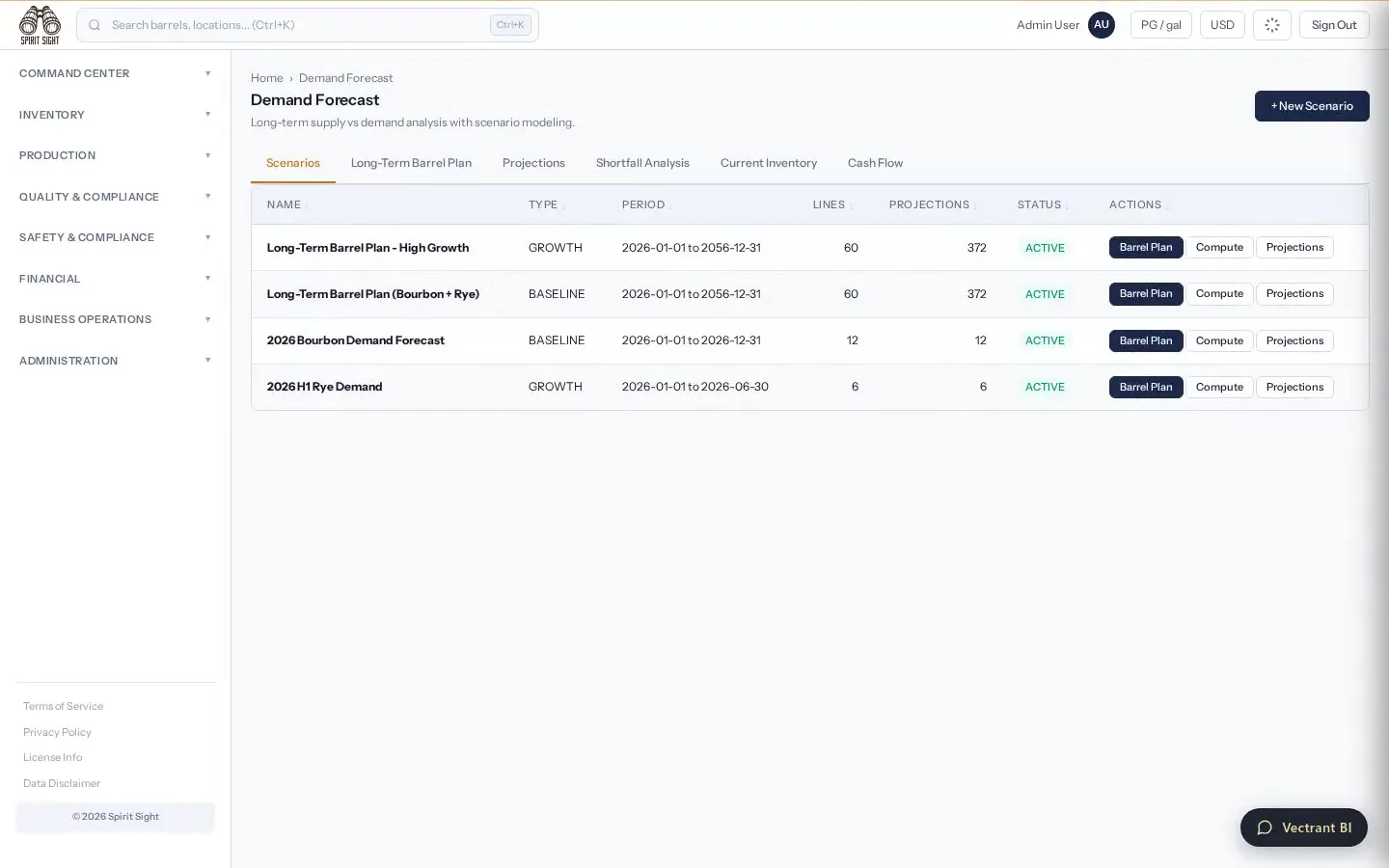This screenshot has width=1389, height=868.
Task: Toggle the PG / gal unit setting
Action: tap(1160, 25)
